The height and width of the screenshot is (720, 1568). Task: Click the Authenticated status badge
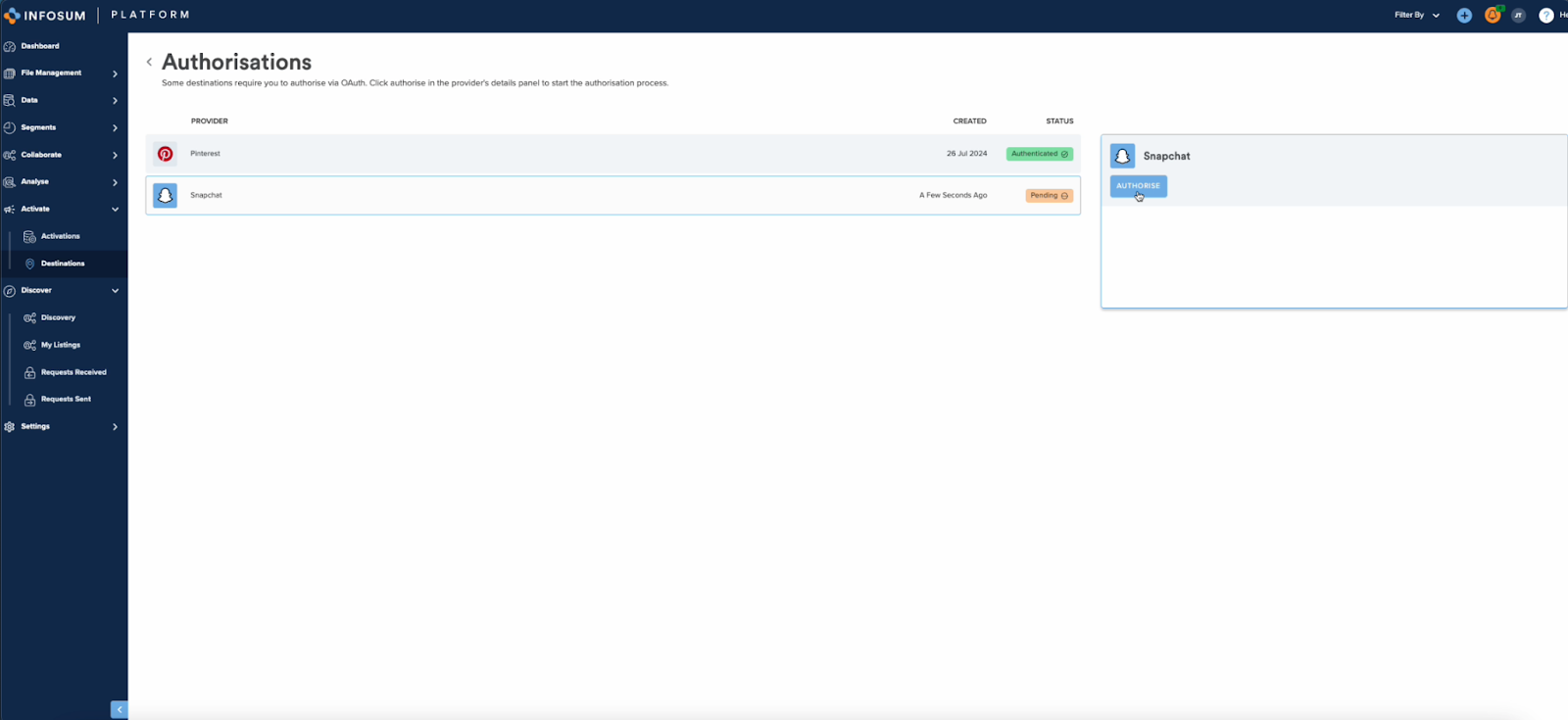point(1040,154)
